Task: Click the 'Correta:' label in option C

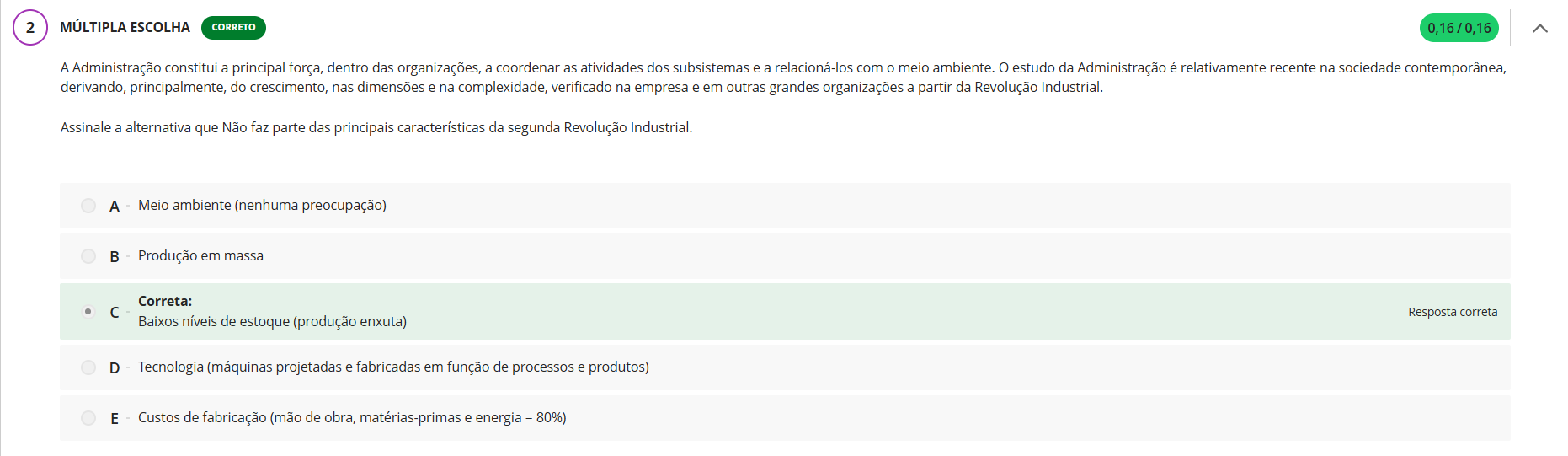Action: coord(165,302)
